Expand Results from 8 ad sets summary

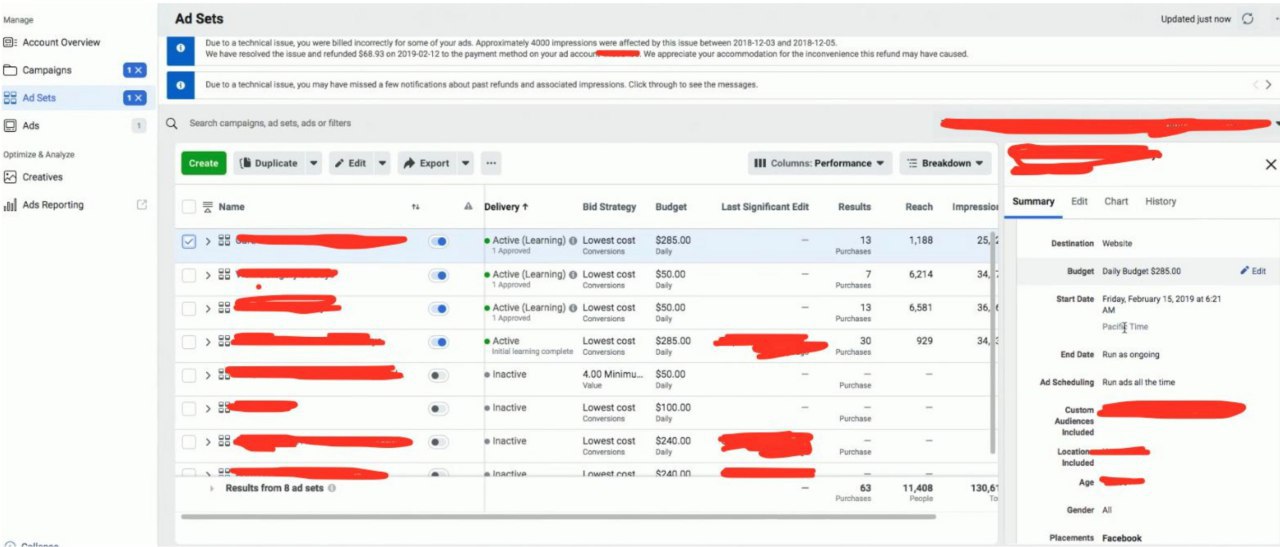pos(211,488)
